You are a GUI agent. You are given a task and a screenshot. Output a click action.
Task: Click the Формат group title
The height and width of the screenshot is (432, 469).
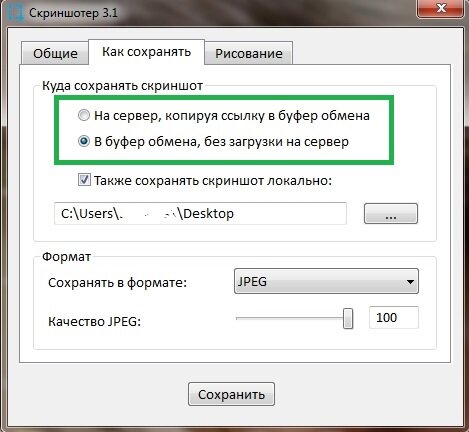click(66, 257)
